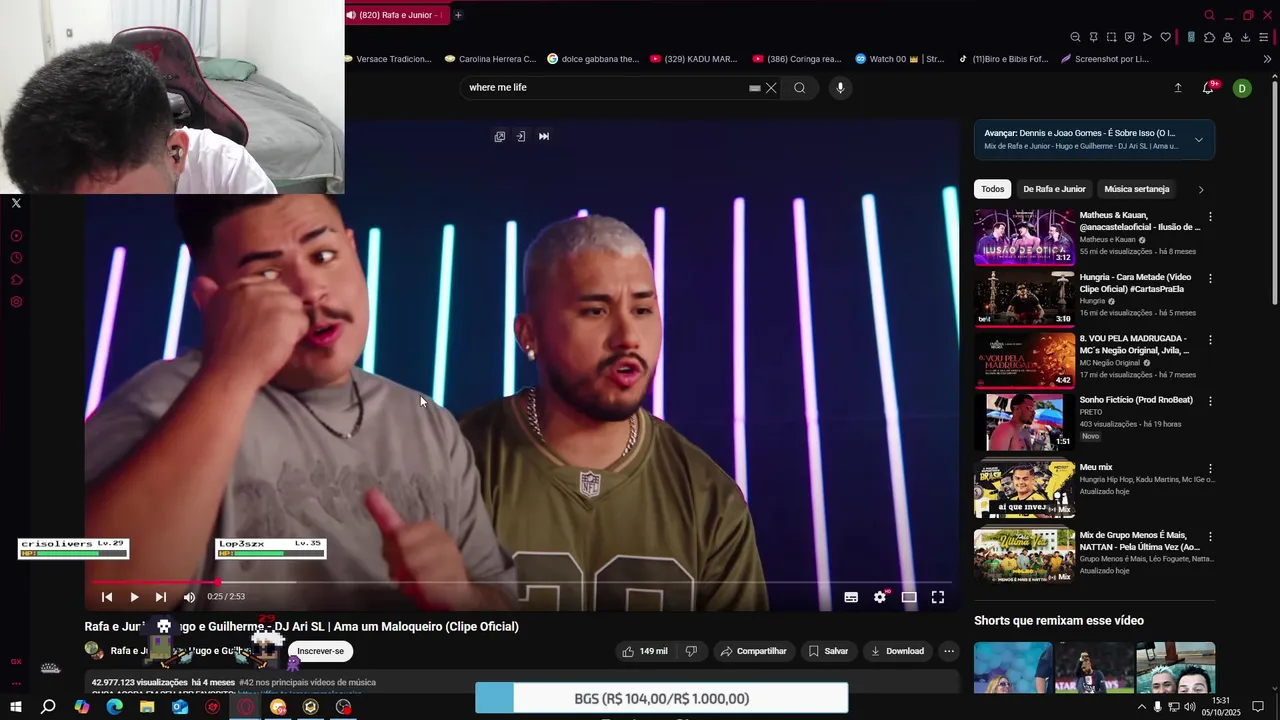
Task: Click the Inscrever-se subscribe button
Action: point(320,651)
